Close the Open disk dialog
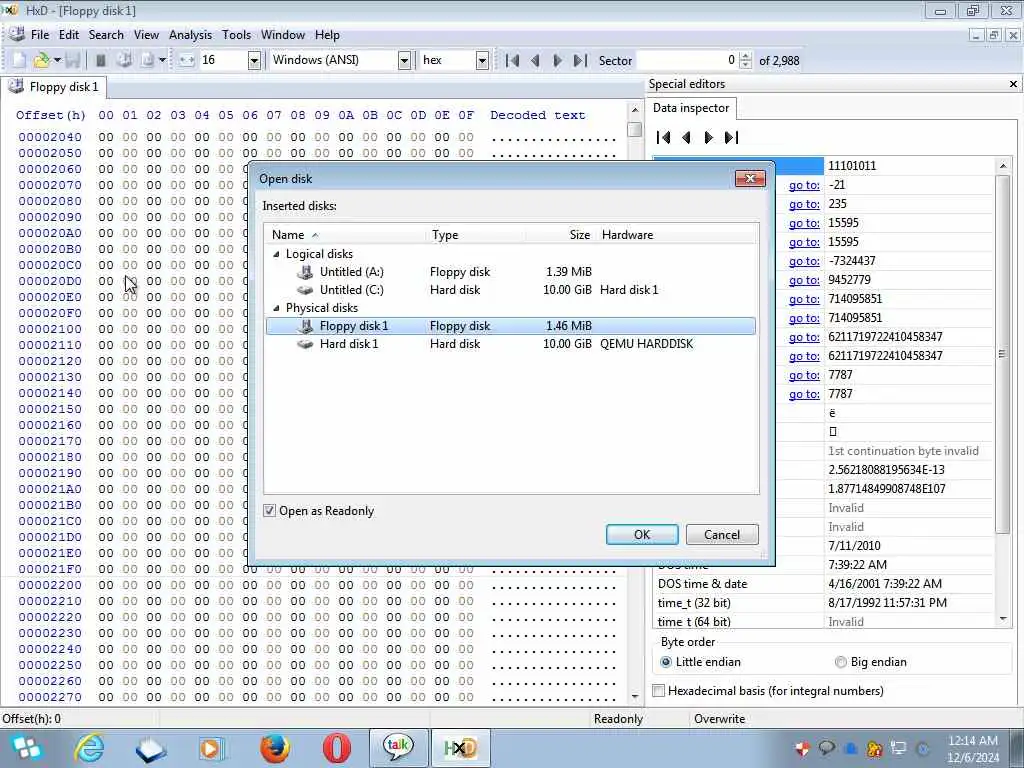Screen dimensions: 1024x768 coord(750,178)
